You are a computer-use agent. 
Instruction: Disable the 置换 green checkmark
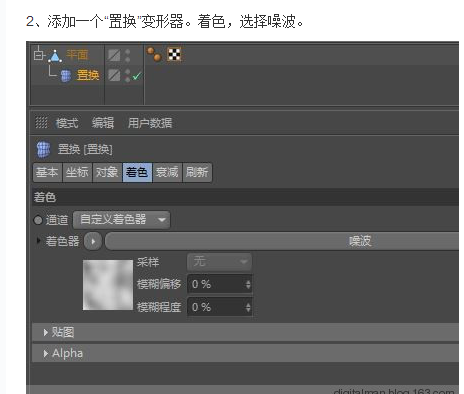(x=137, y=76)
